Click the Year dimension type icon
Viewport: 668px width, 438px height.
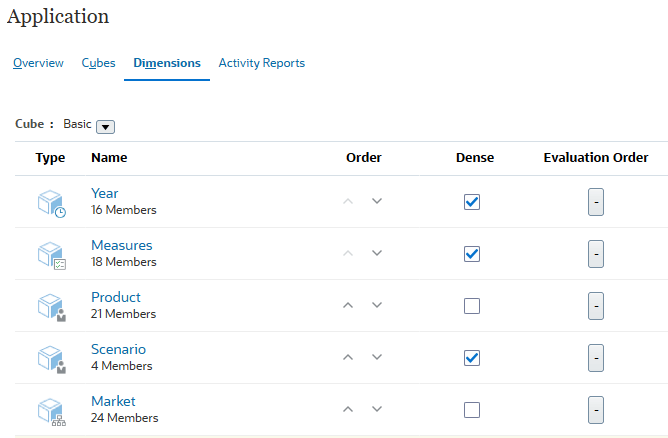pos(51,203)
